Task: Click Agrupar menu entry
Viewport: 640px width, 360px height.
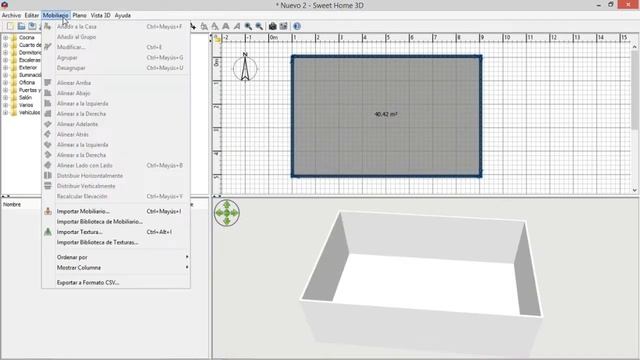Action: (x=116, y=58)
